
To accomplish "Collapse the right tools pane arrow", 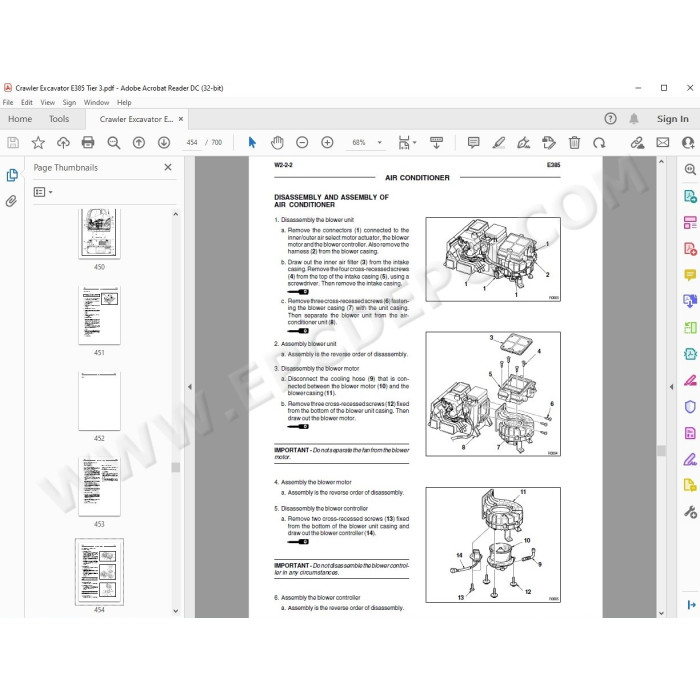I will coord(672,387).
